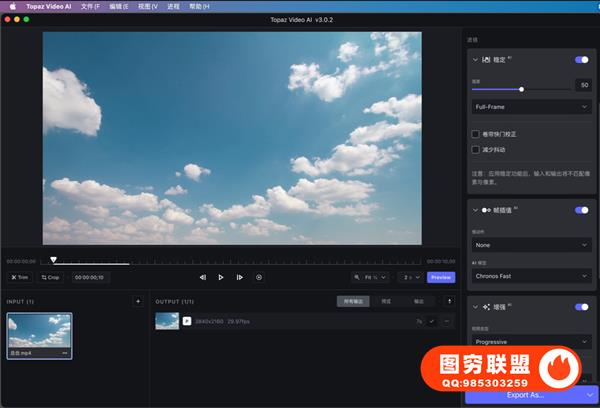The height and width of the screenshot is (408, 600).
Task: Click the checkmark icon on output row
Action: (x=432, y=321)
